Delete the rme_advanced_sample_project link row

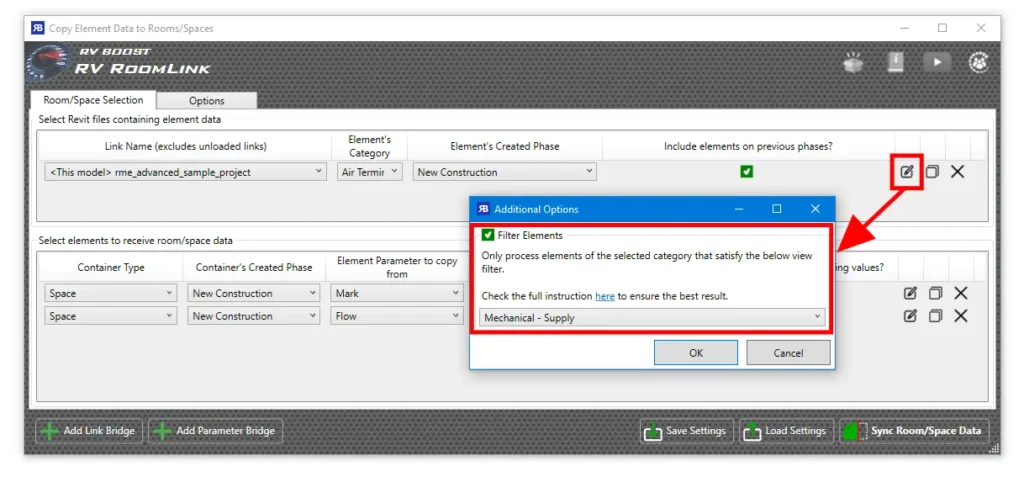click(957, 172)
